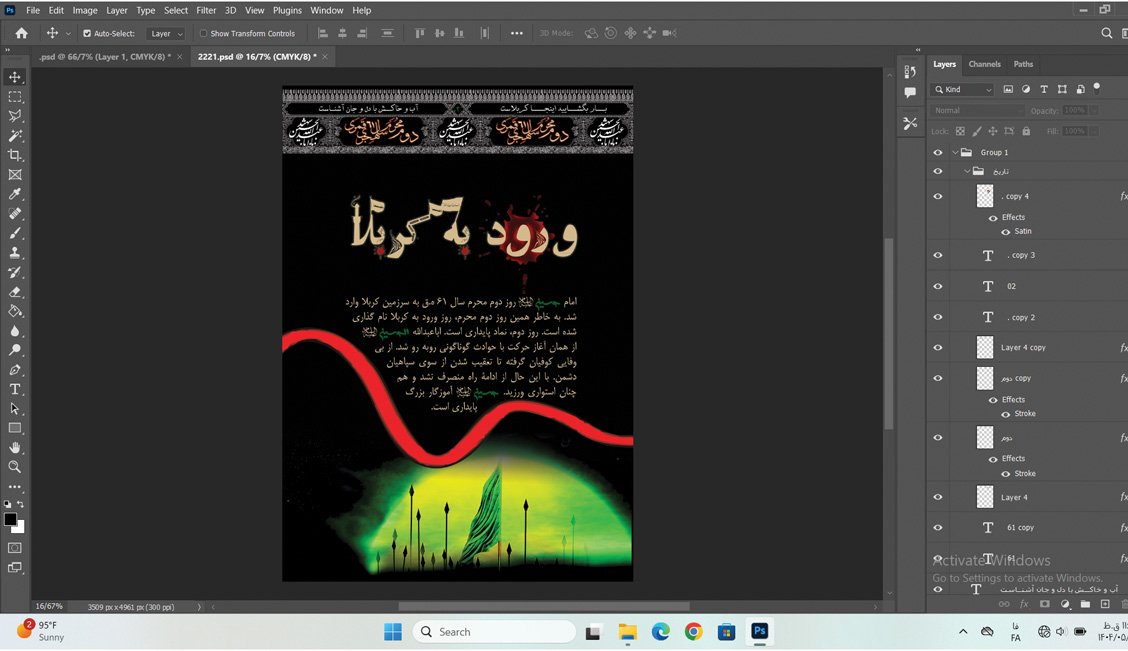Hide the Group 1 layer group

[x=937, y=152]
